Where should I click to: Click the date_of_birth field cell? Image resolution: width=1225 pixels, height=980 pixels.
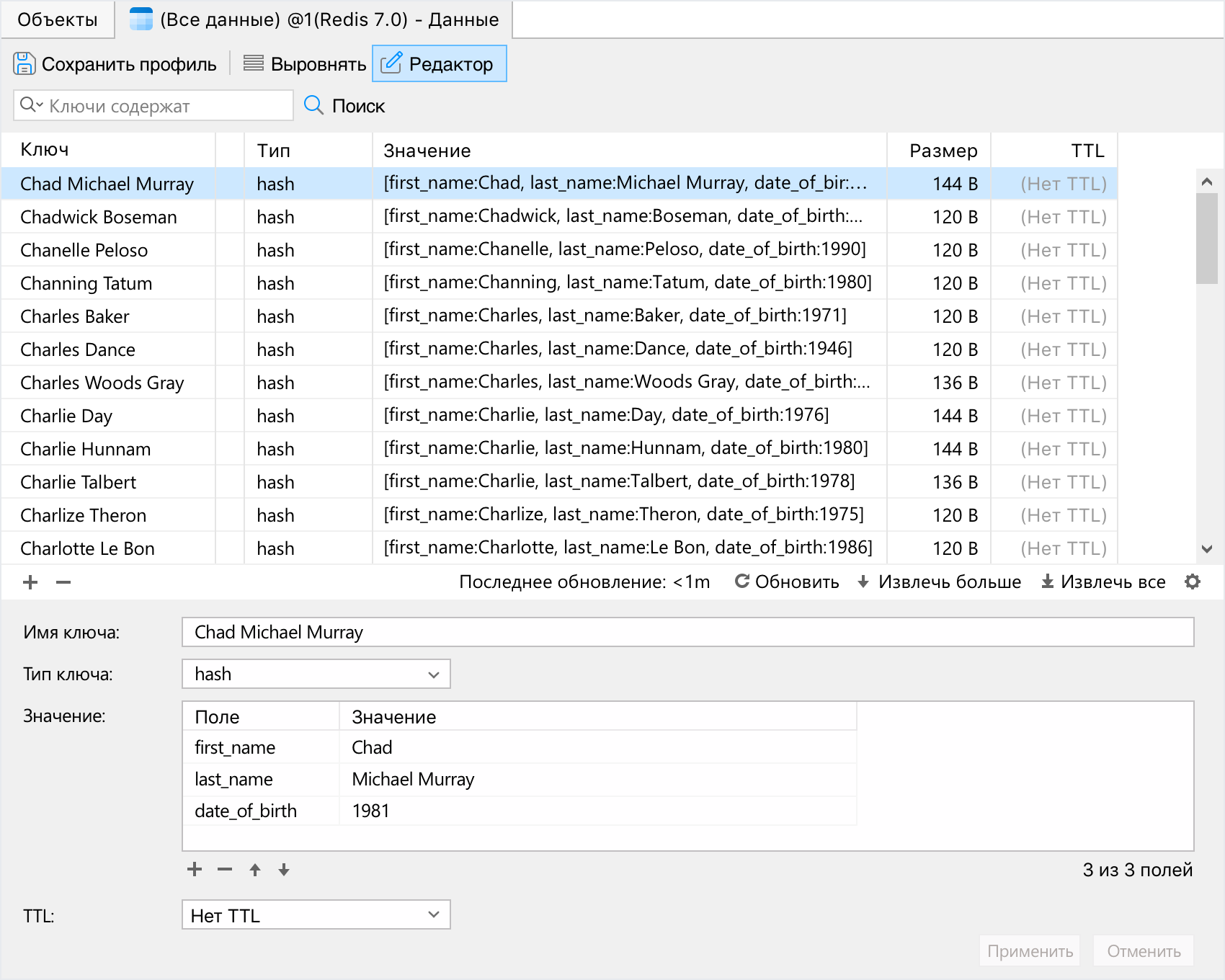pos(260,811)
